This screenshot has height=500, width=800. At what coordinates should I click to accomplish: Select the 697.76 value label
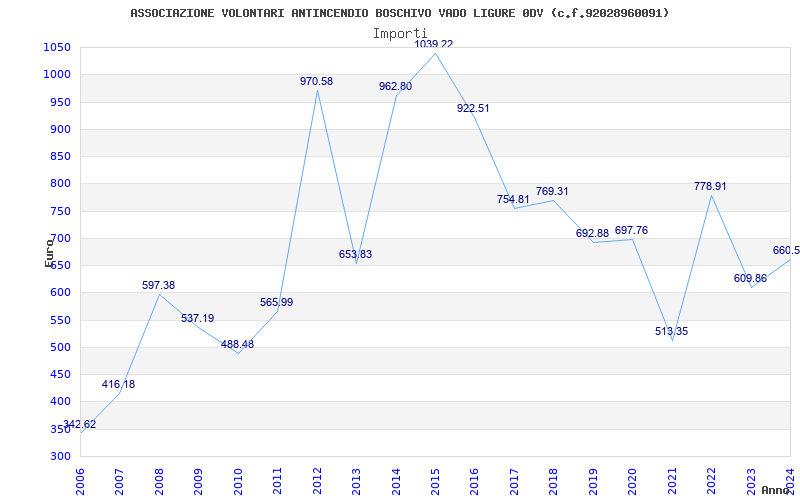[x=631, y=231]
